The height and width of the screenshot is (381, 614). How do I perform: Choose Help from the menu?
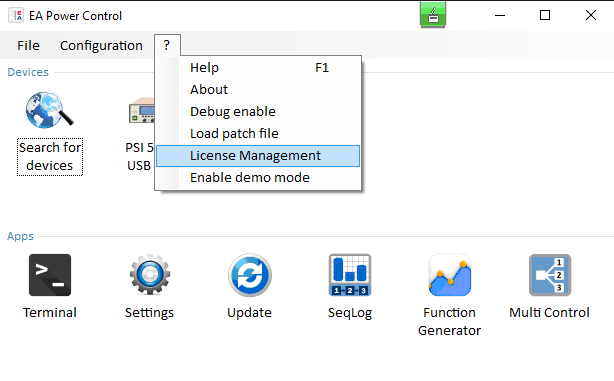258,68
